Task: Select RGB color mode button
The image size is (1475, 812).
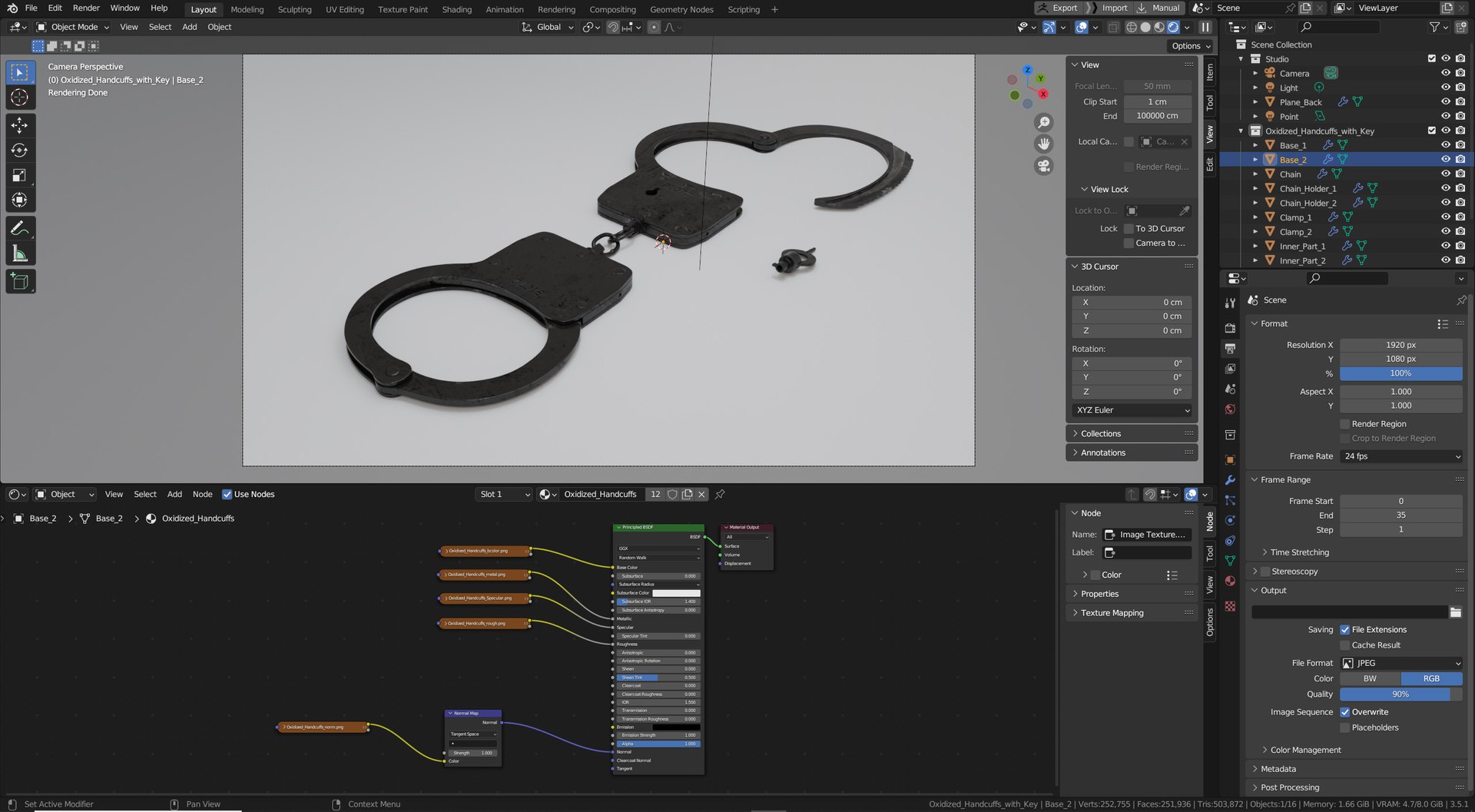Action: pos(1431,679)
